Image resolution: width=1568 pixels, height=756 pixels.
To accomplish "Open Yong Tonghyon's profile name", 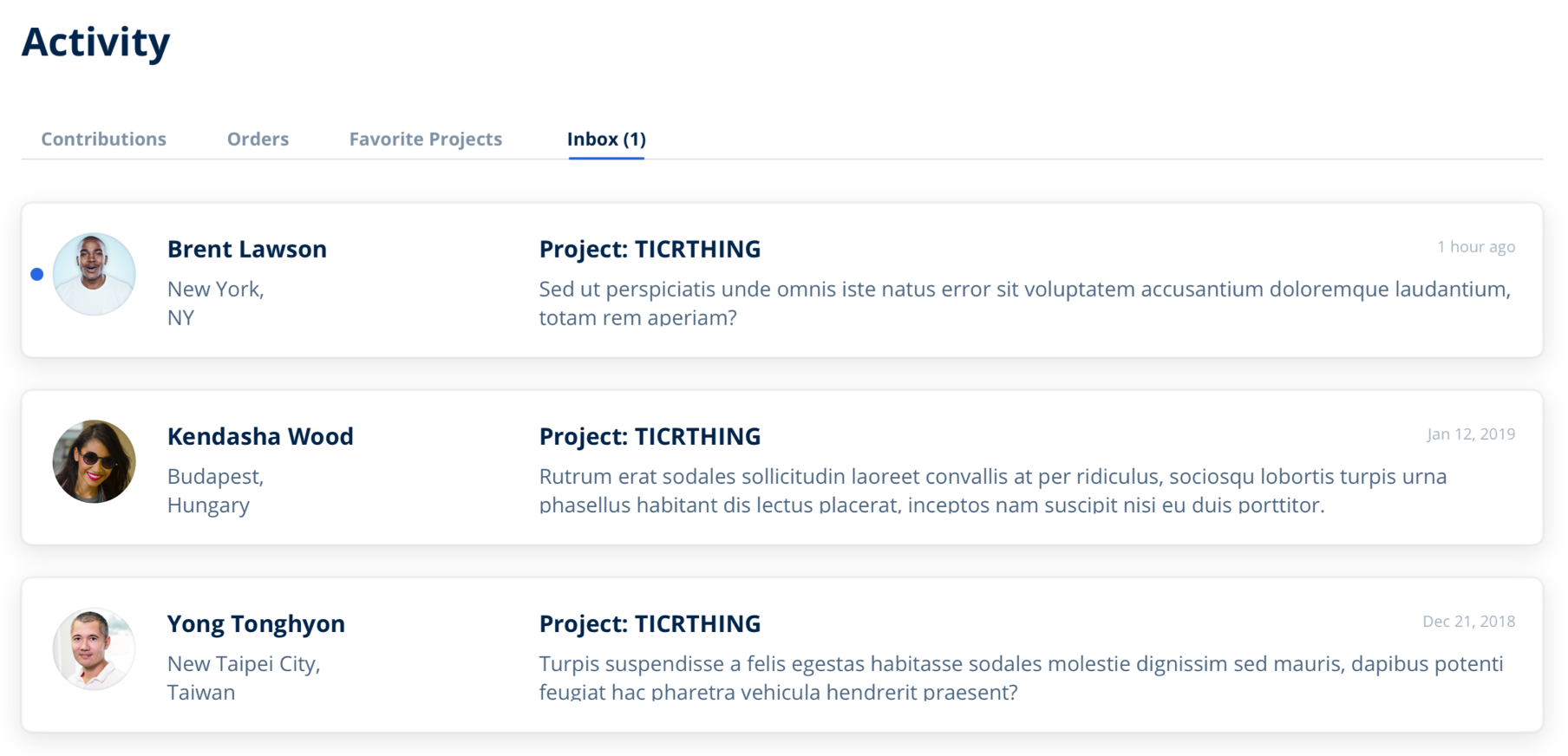I will click(256, 624).
